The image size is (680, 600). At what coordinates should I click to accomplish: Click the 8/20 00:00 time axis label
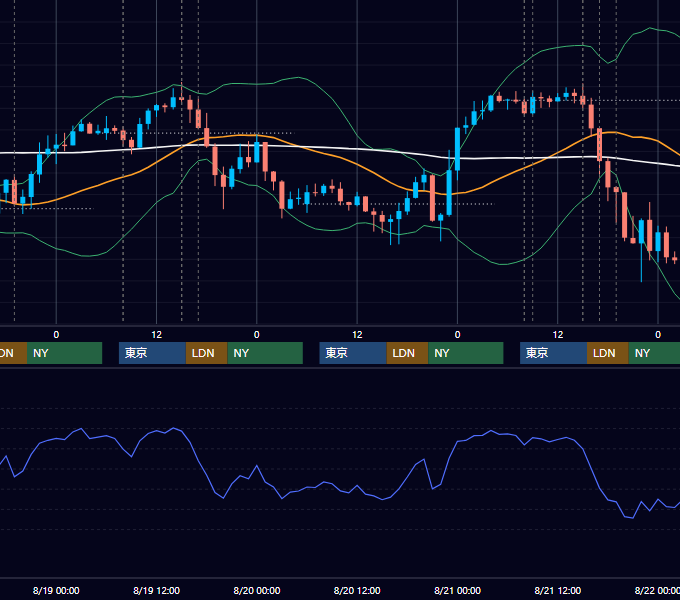click(257, 590)
